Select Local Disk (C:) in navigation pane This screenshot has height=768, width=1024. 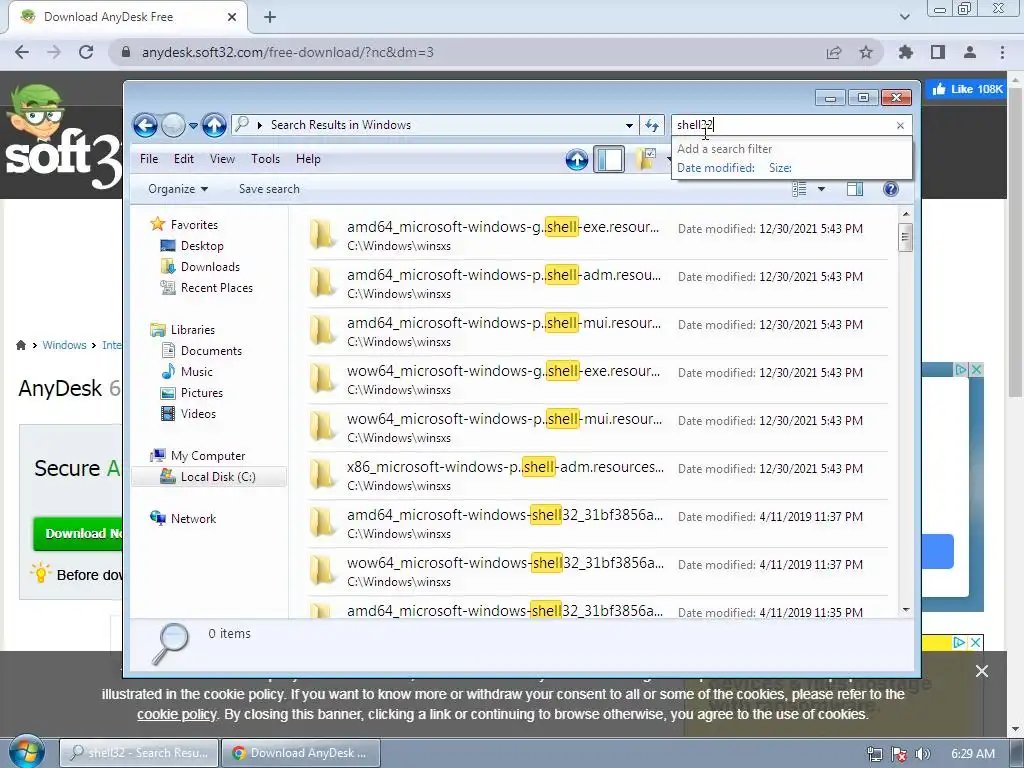(x=209, y=477)
